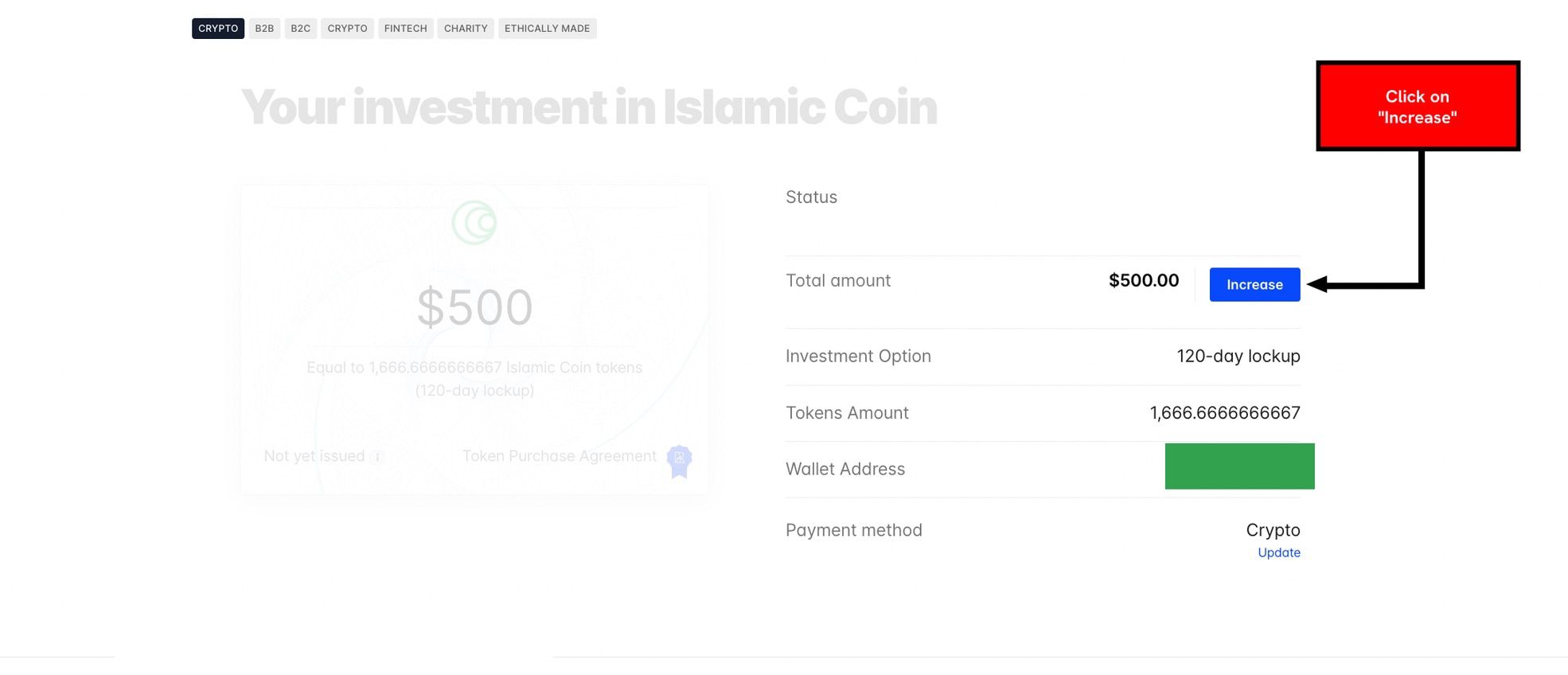The image size is (1568, 675).
Task: Click the blue Increase button
Action: [1254, 284]
